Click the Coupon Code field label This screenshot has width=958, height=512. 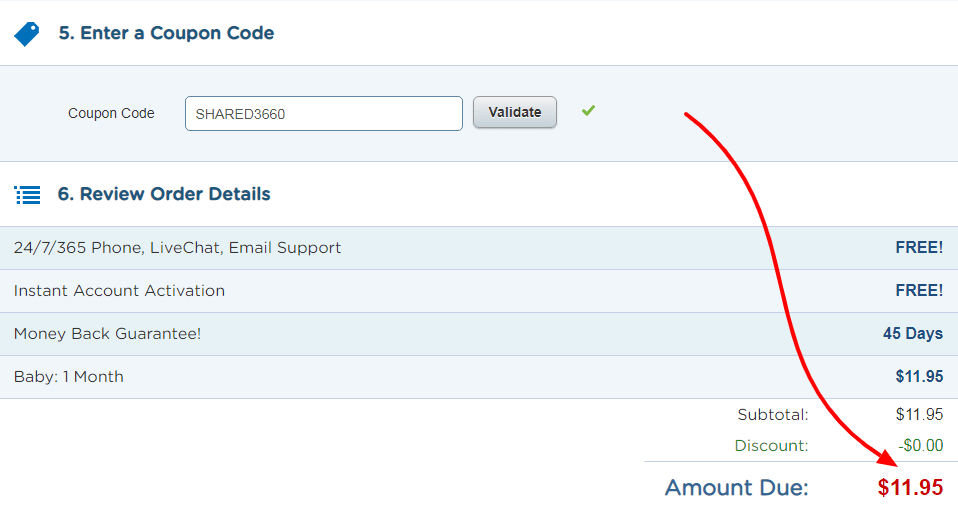tap(111, 114)
